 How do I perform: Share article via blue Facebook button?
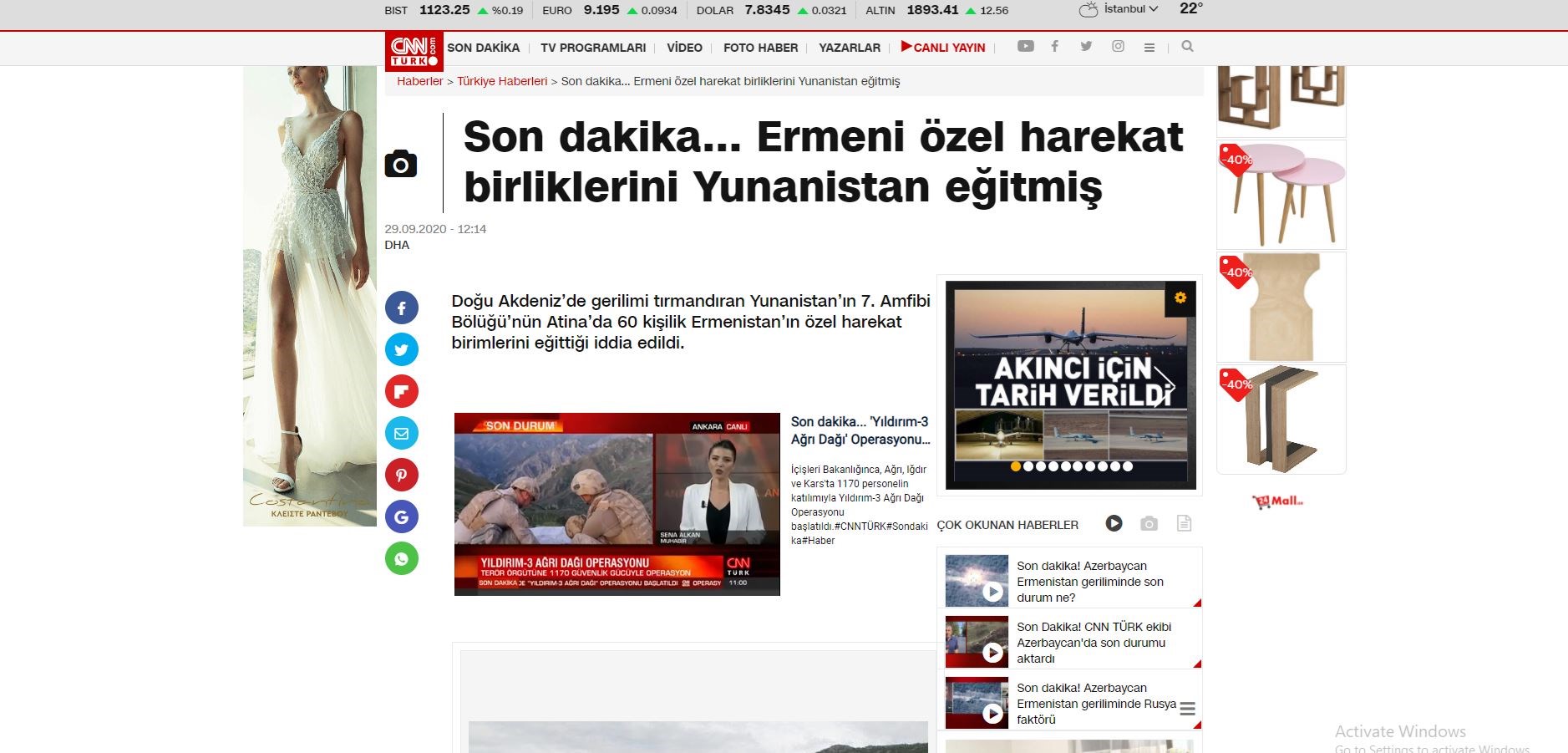coord(401,308)
